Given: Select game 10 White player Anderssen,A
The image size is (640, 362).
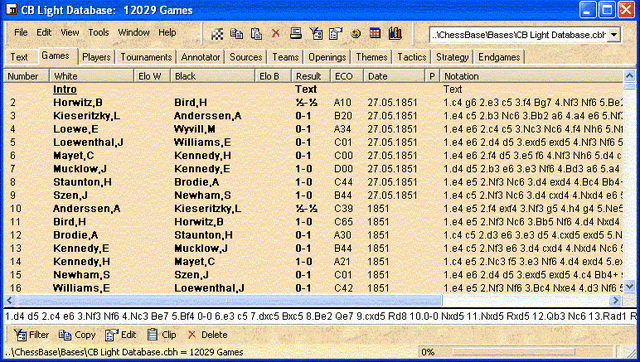Looking at the screenshot, I should (x=87, y=209).
